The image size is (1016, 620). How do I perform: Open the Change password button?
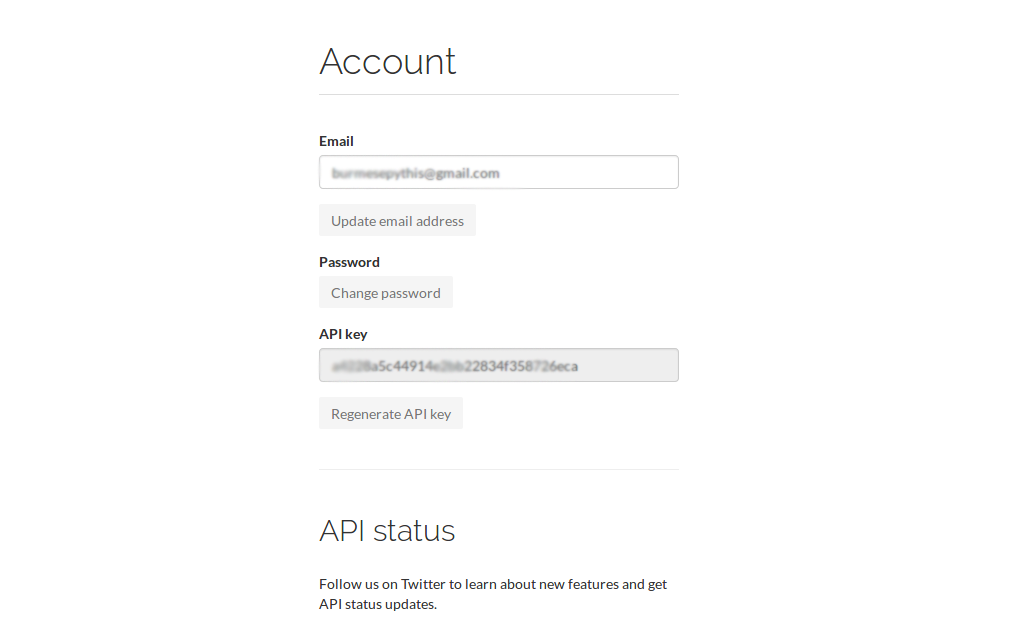point(386,293)
